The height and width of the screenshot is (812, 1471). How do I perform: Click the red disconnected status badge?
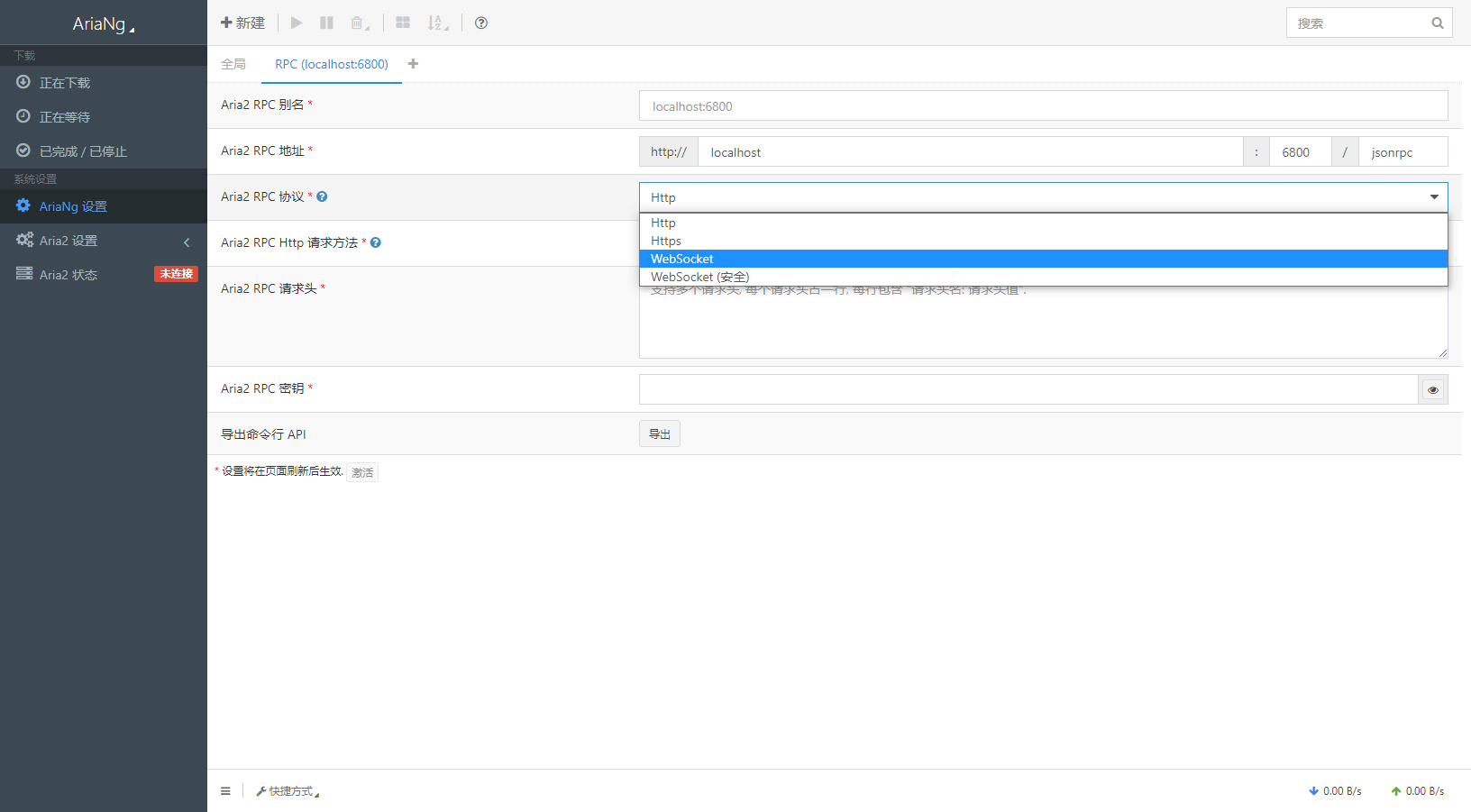pyautogui.click(x=176, y=274)
